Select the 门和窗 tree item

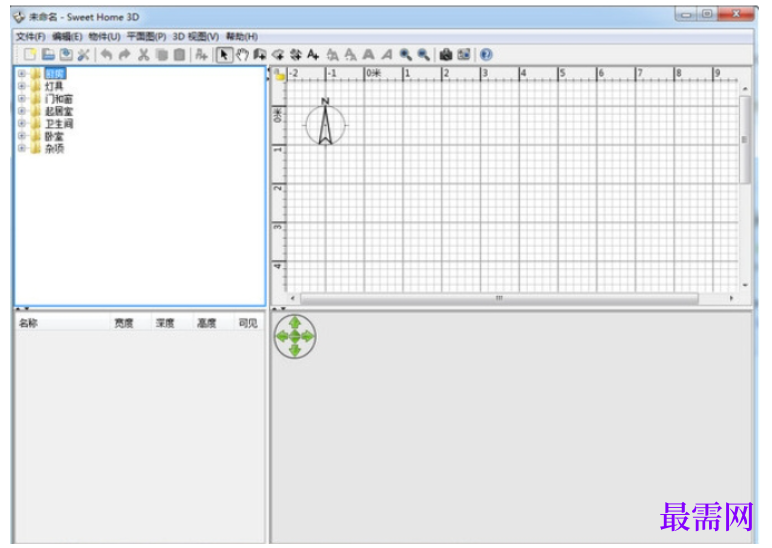click(x=59, y=98)
